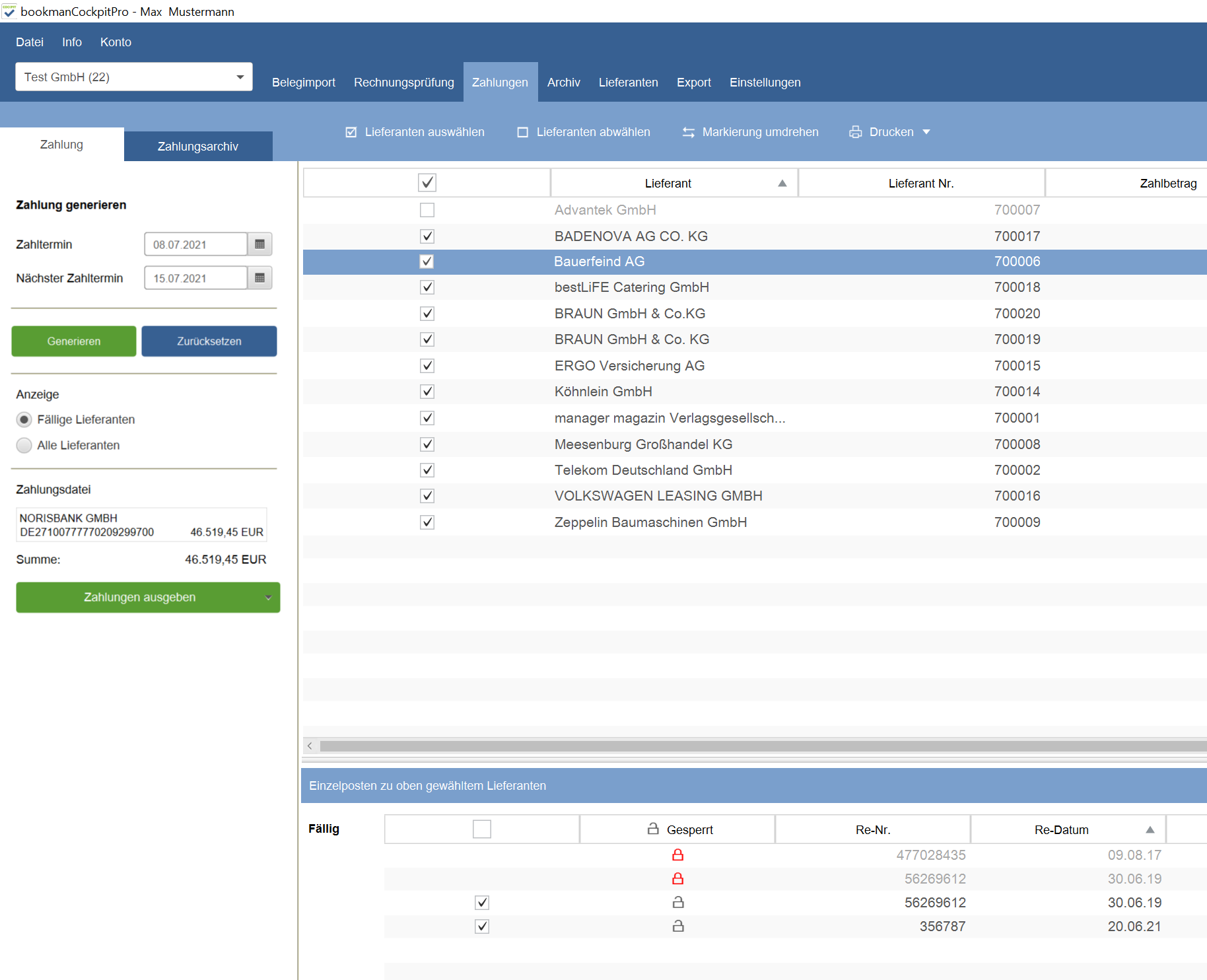Uncheck the Köhnlein GmbH checkbox
The height and width of the screenshot is (980, 1207).
427,392
